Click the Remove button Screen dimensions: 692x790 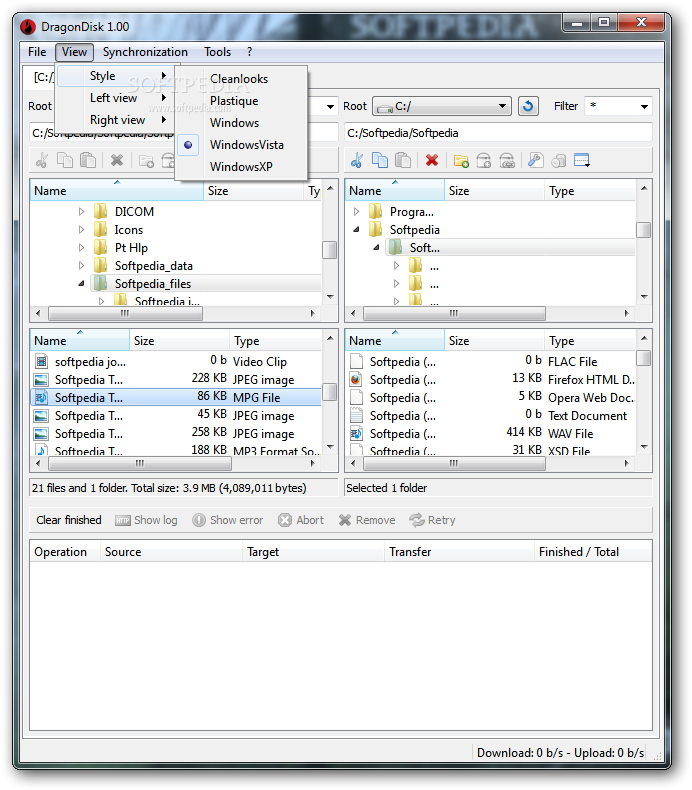(367, 520)
